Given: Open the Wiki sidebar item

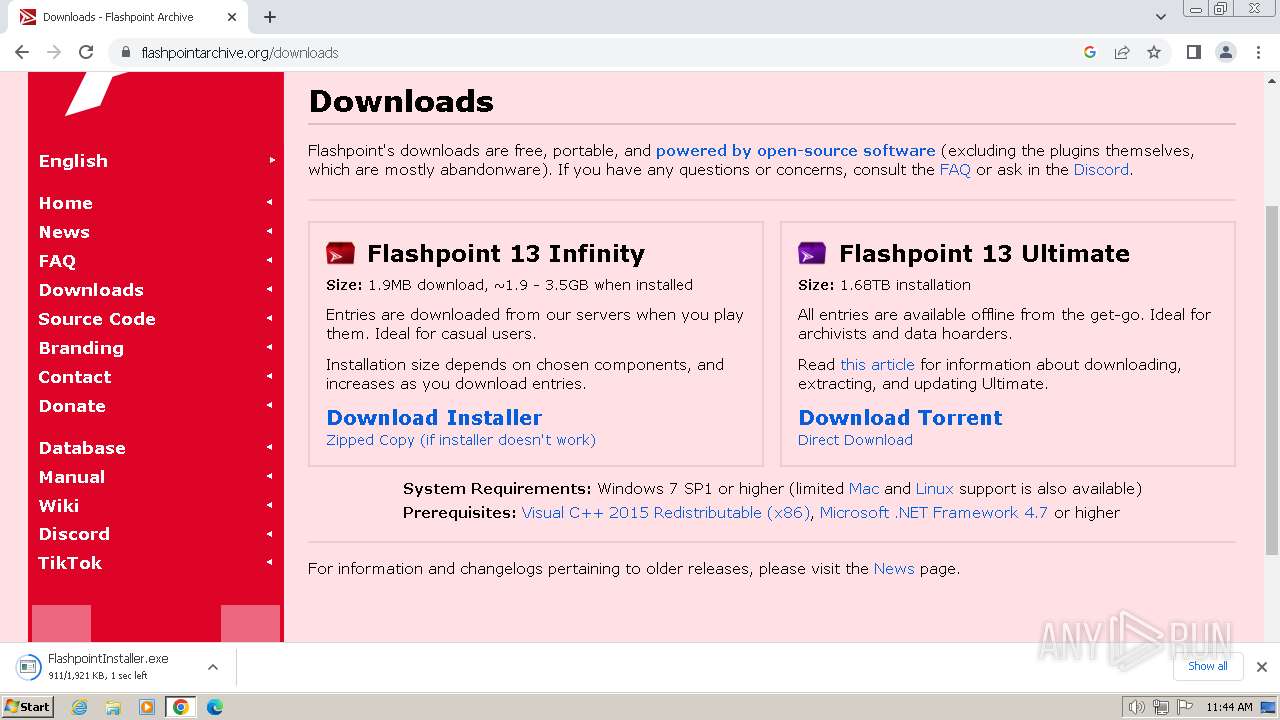Looking at the screenshot, I should (x=155, y=506).
